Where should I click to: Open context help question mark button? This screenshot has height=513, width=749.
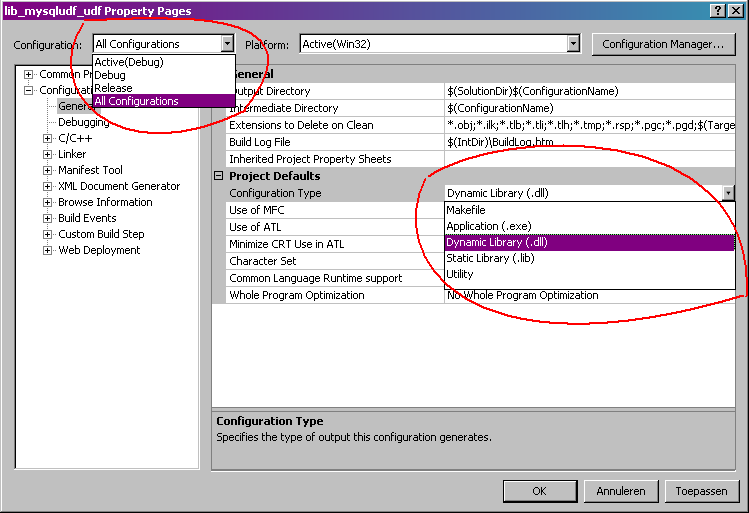[x=718, y=11]
